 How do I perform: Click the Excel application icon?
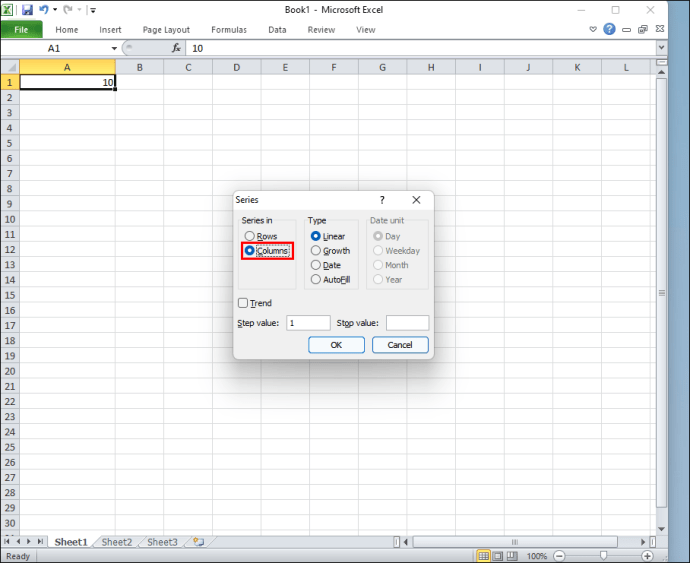pos(7,9)
